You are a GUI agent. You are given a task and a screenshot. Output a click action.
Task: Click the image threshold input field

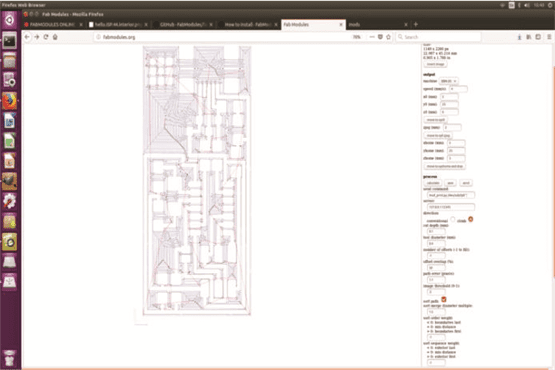click(436, 292)
